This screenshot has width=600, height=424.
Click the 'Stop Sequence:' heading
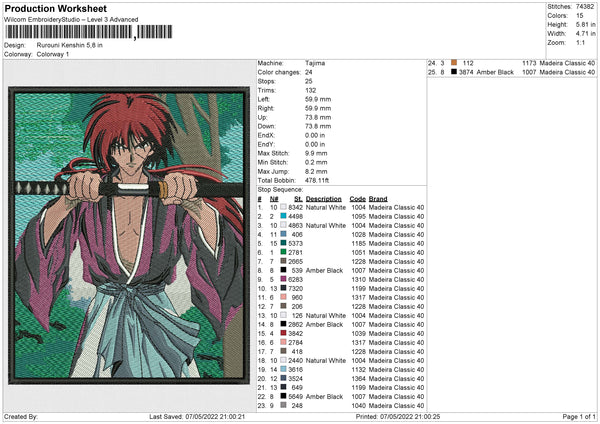[280, 190]
